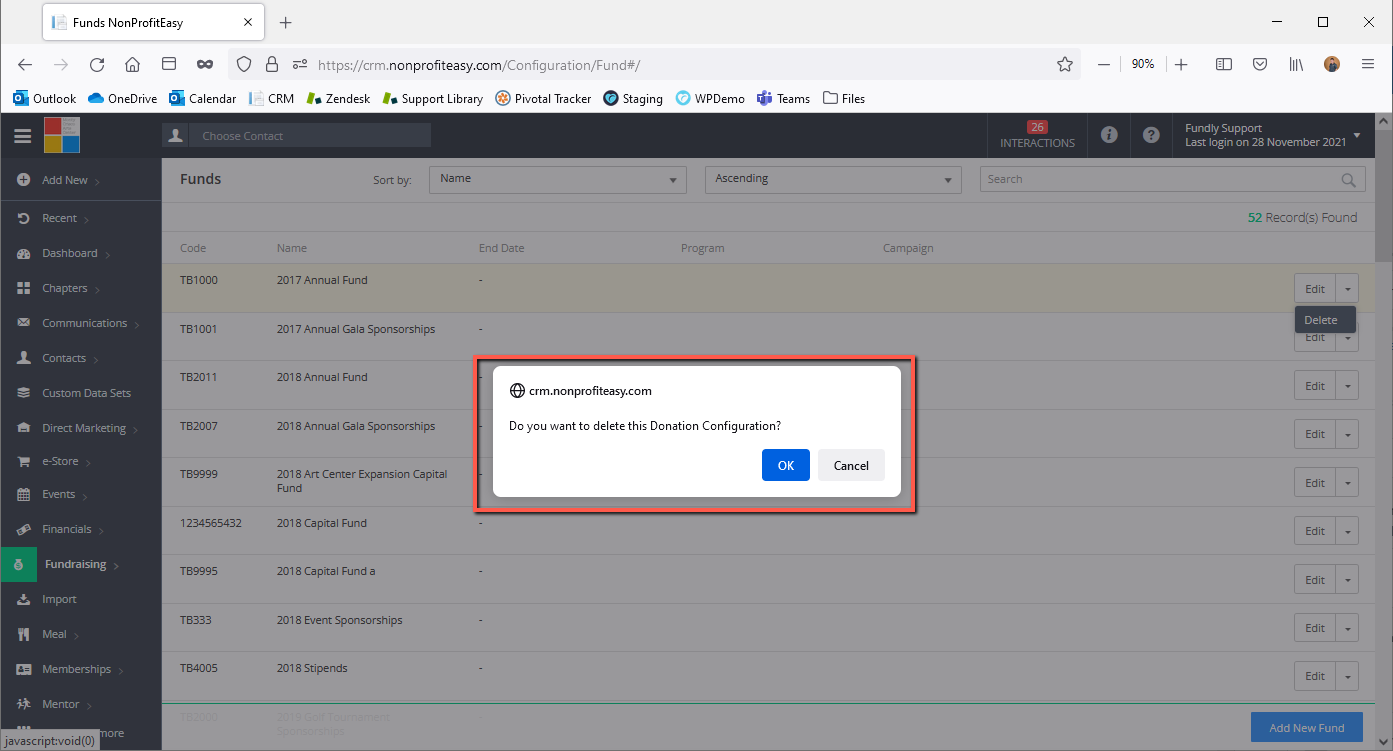Cancel the delete confirmation dialog
Image resolution: width=1393 pixels, height=751 pixels.
[x=851, y=465]
